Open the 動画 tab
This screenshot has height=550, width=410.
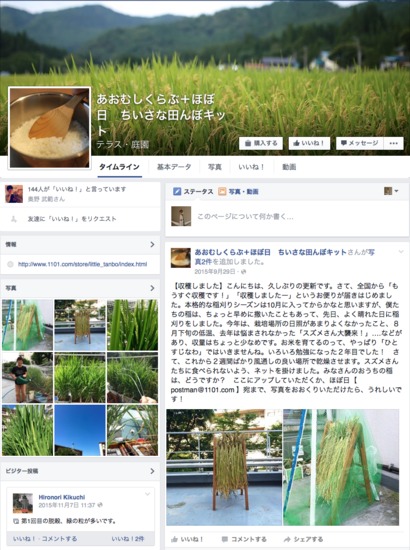click(x=289, y=167)
